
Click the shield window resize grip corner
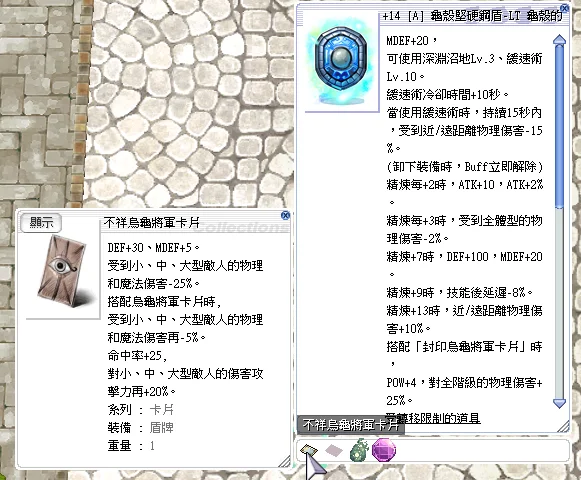563,426
